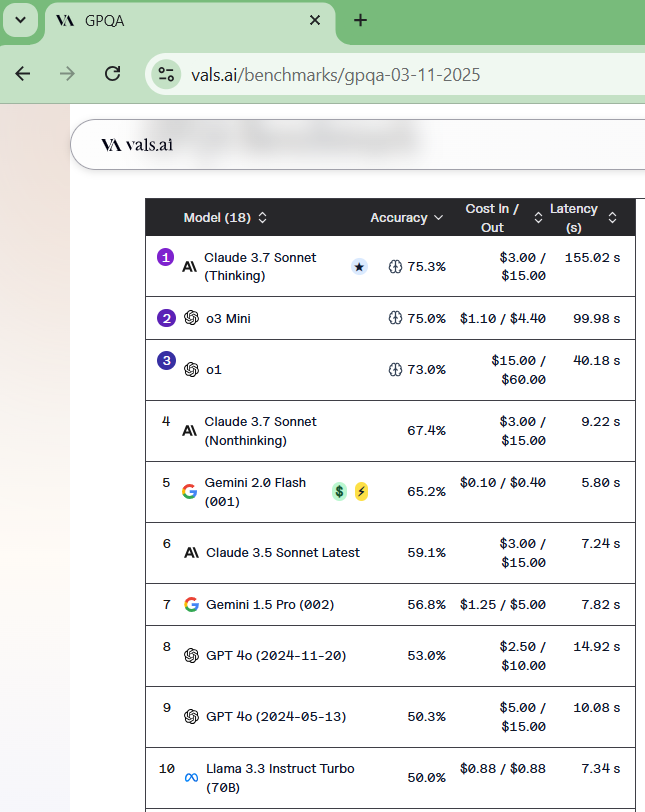
Task: Open Claude 3.7 Sonnet (Thinking) model row
Action: pos(390,267)
